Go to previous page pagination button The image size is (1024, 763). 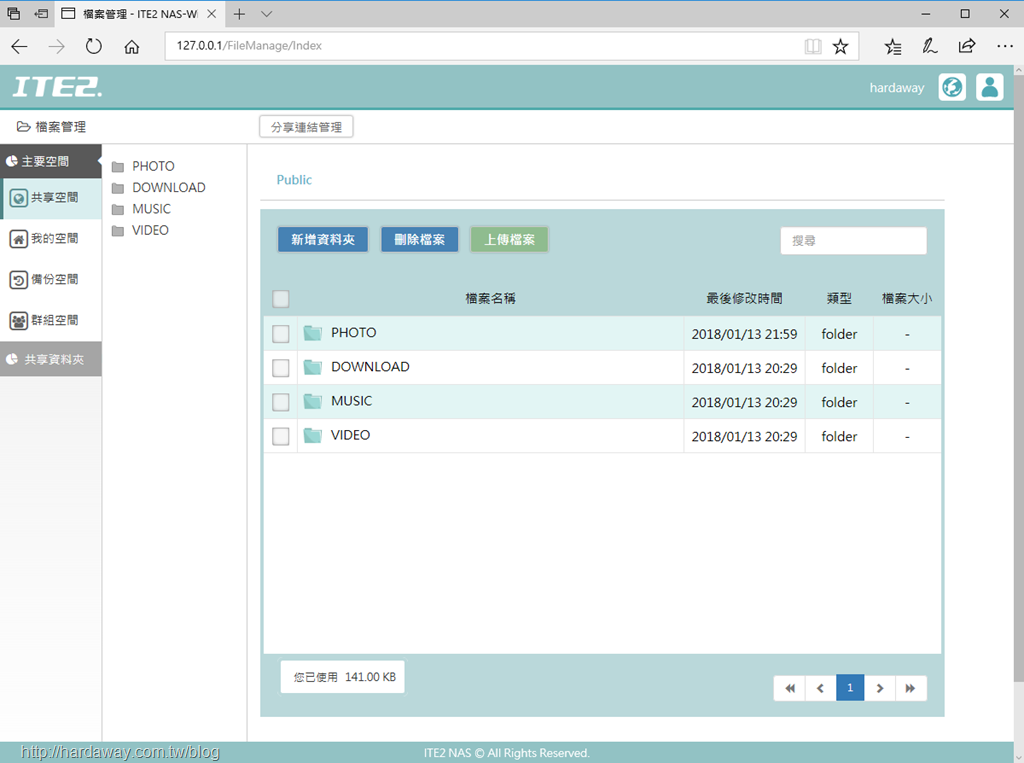(x=821, y=688)
